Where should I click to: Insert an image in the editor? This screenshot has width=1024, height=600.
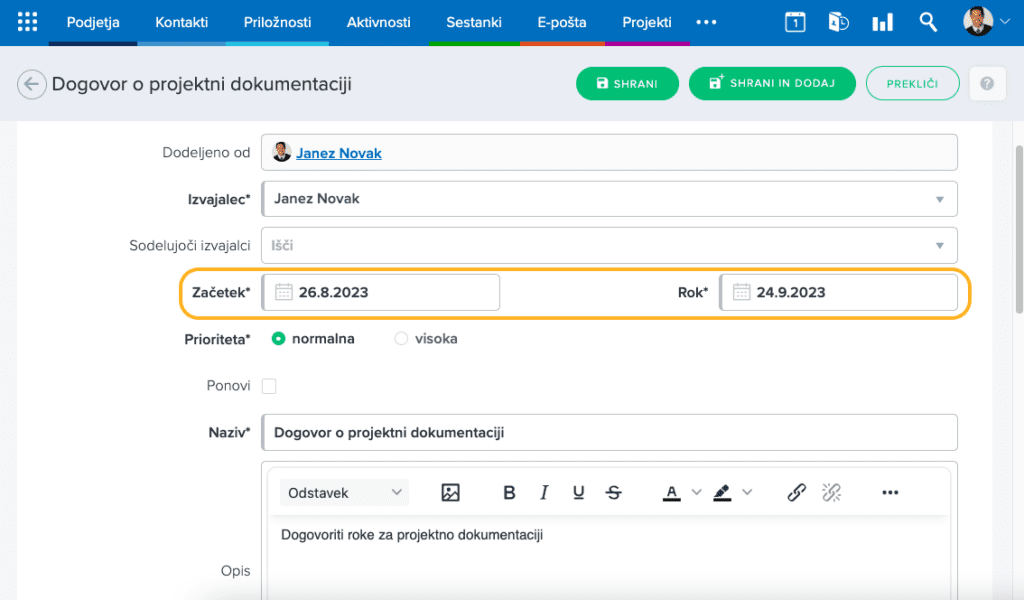click(x=450, y=492)
